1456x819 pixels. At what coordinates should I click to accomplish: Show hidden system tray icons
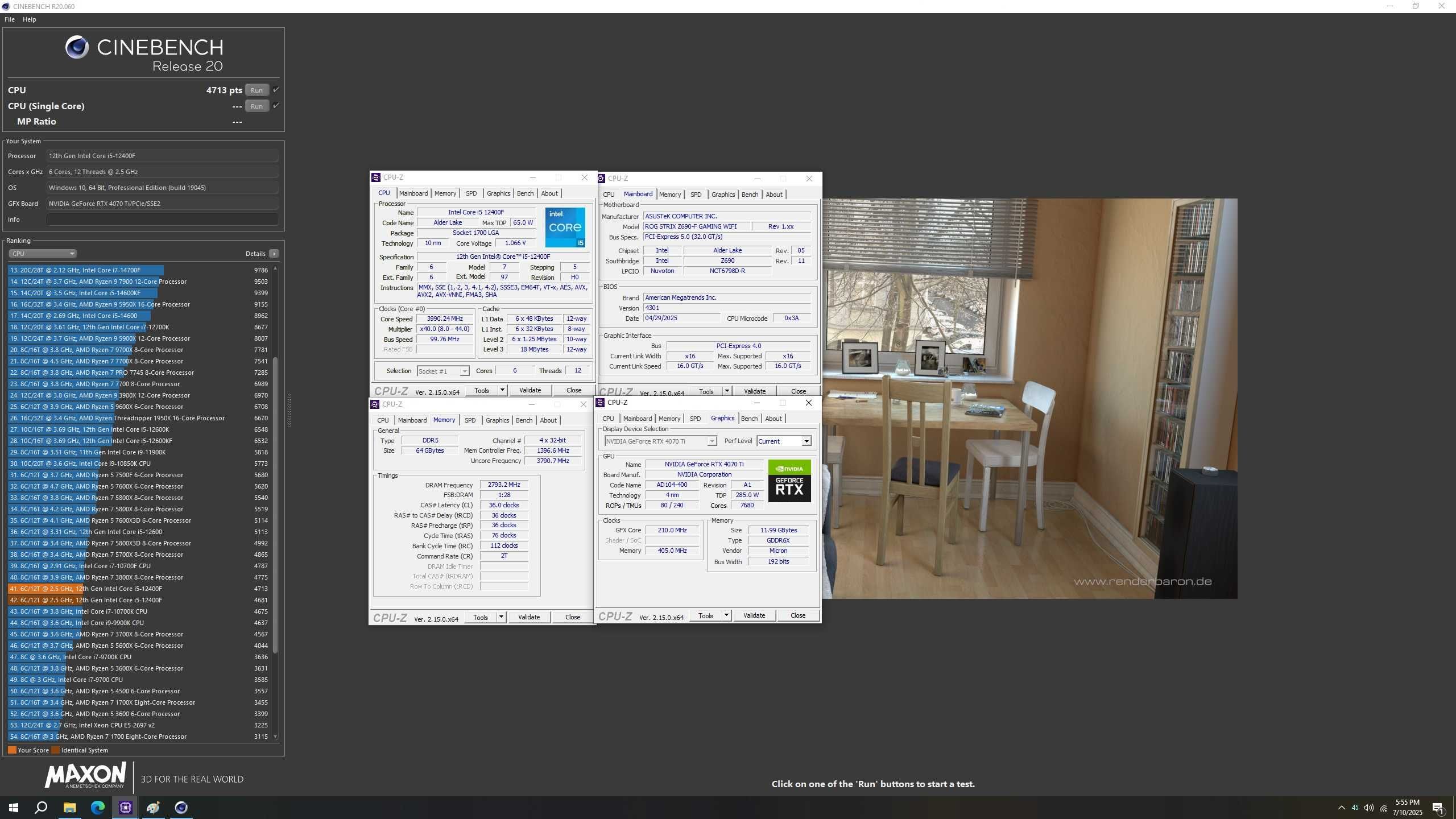1341,808
